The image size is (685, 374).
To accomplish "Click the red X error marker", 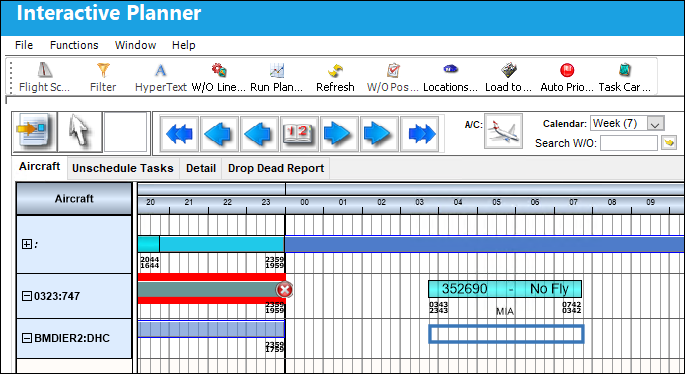I will (284, 289).
